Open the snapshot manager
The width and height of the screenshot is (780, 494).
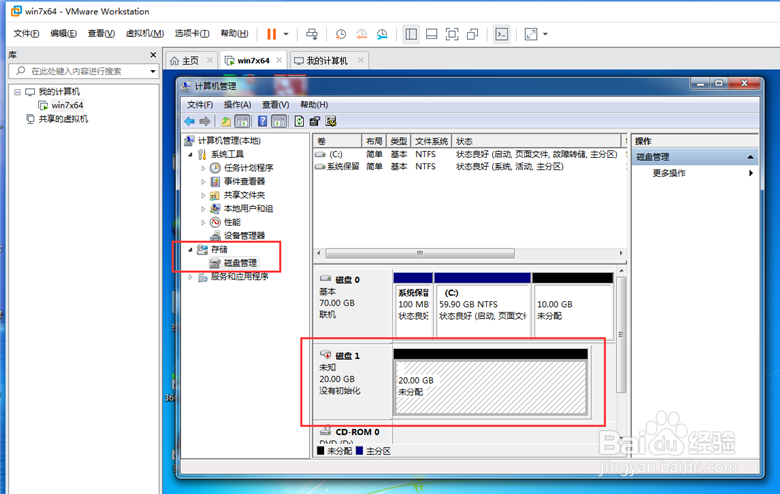(x=382, y=34)
